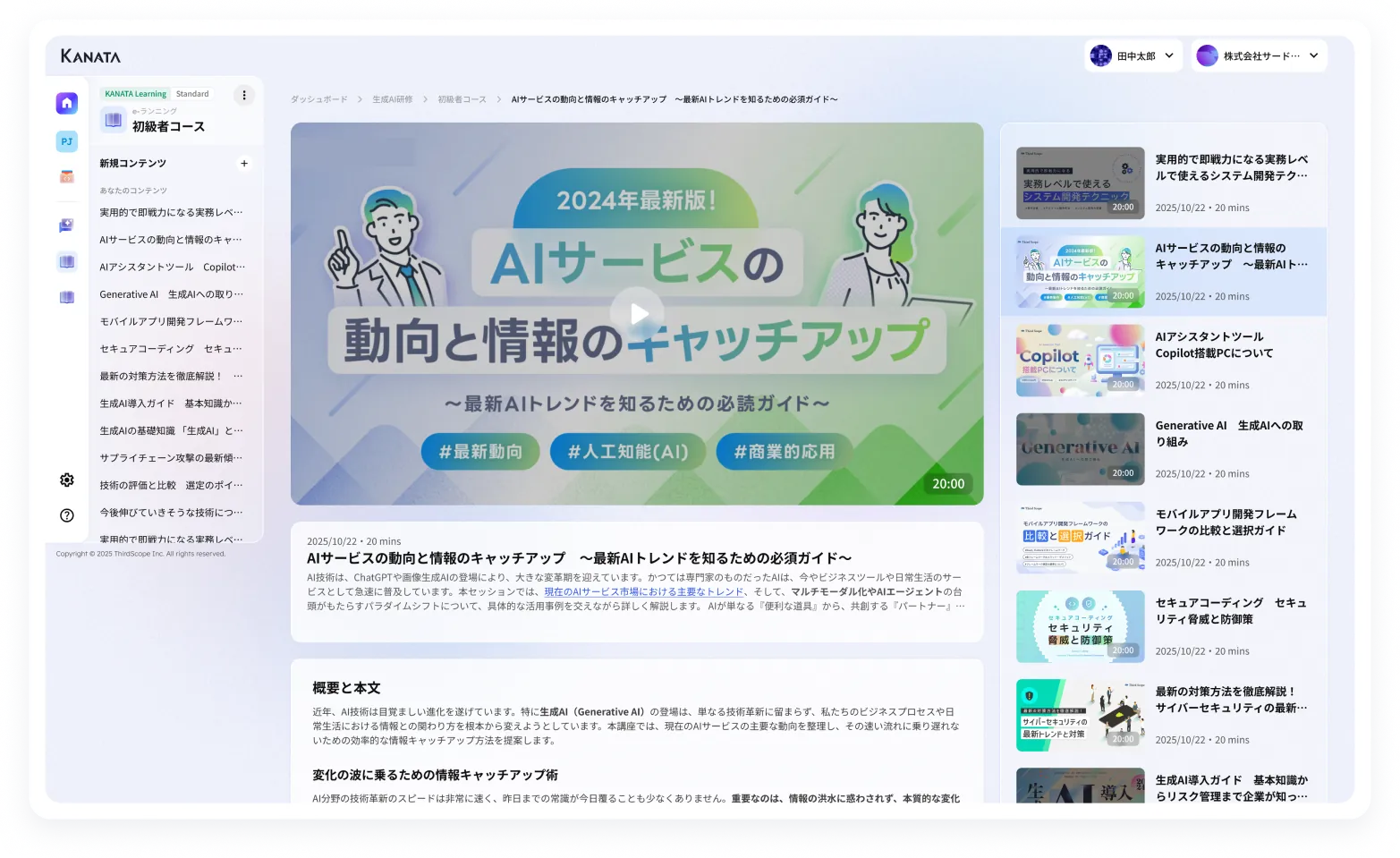Open the 田中太郎 user account dropdown

pyautogui.click(x=1133, y=55)
